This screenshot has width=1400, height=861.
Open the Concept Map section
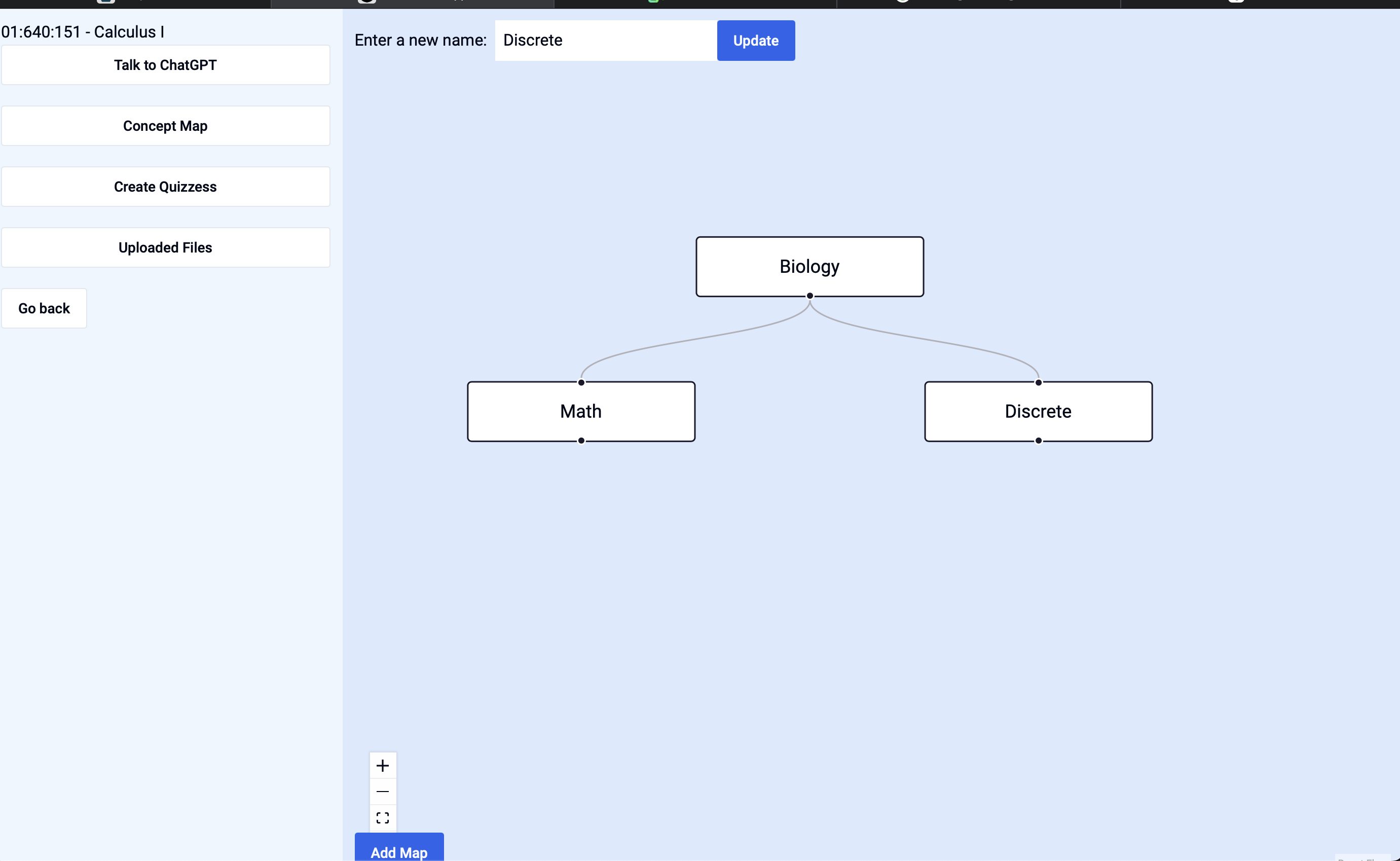click(165, 126)
